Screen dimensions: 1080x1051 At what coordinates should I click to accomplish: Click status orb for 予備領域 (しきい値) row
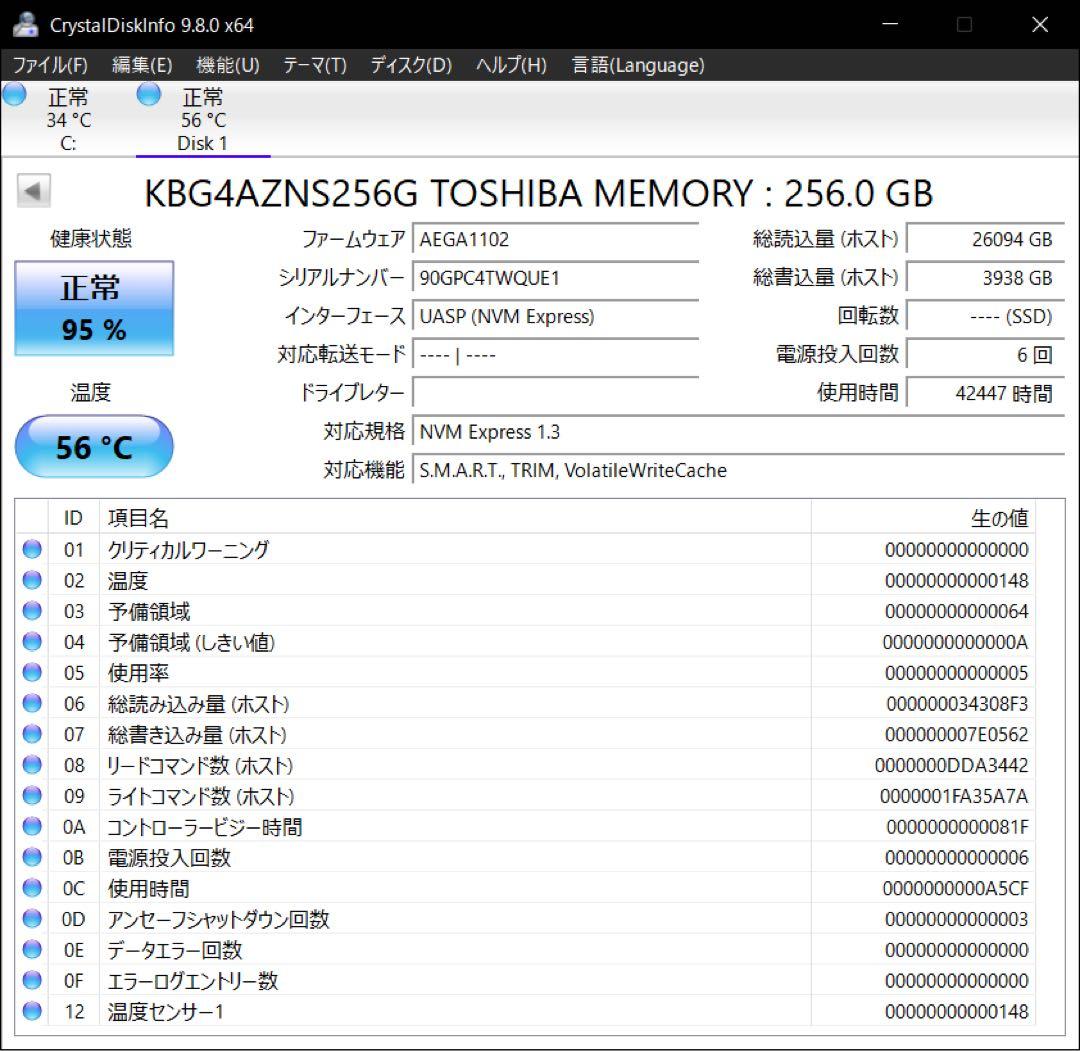(x=32, y=641)
